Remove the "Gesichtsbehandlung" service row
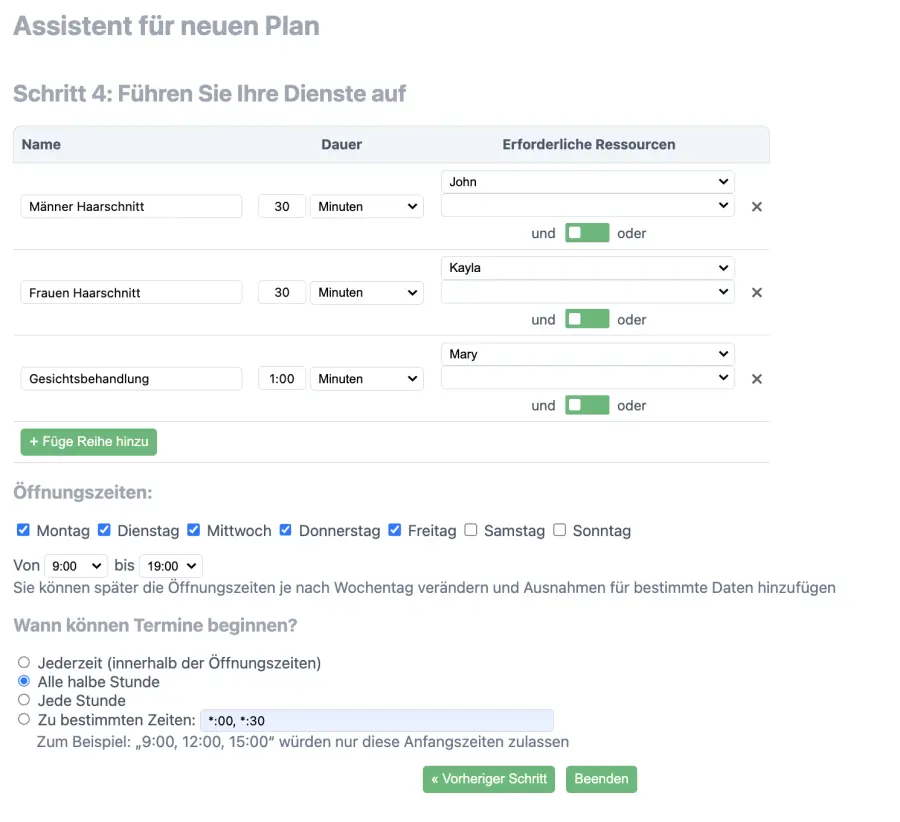 point(757,378)
